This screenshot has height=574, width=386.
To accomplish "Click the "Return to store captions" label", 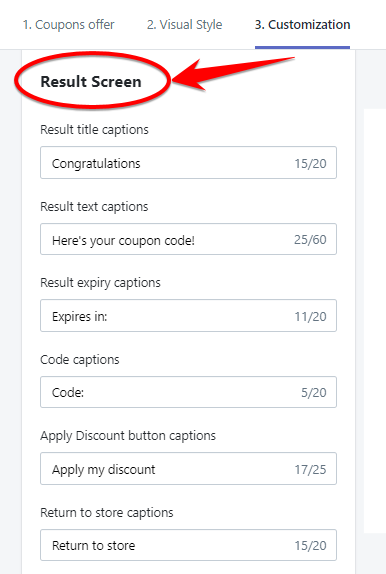I will point(107,512).
